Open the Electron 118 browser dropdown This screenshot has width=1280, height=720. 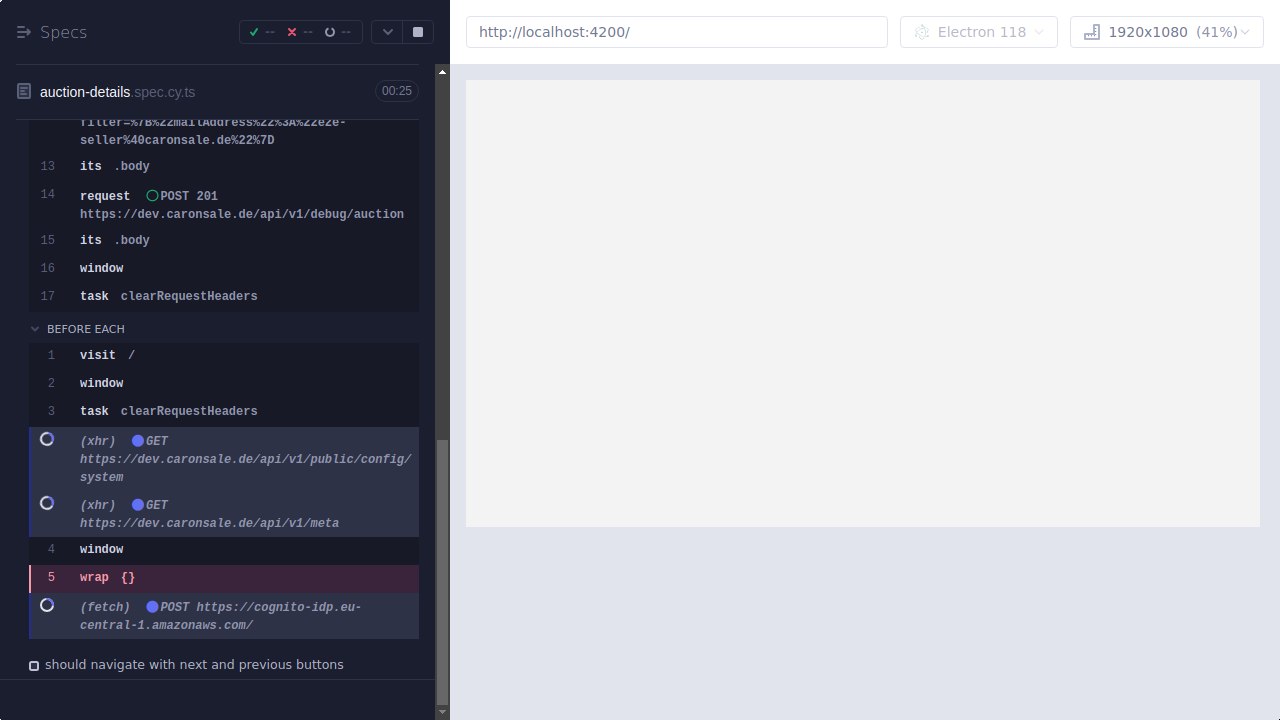[978, 31]
